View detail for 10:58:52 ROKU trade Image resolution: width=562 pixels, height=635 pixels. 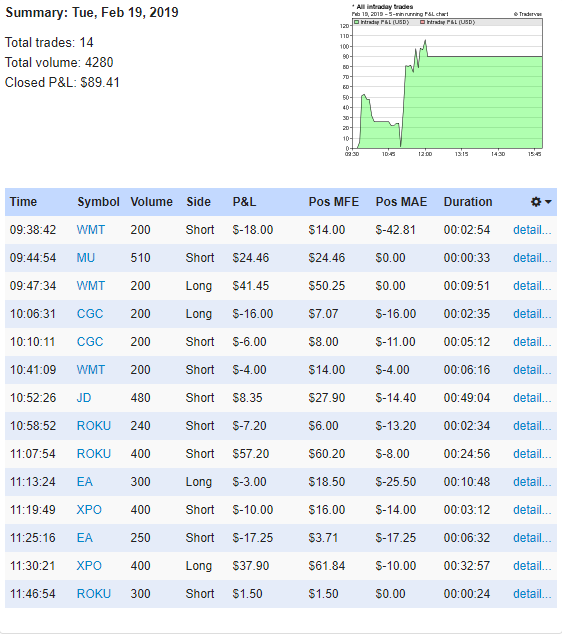(532, 426)
